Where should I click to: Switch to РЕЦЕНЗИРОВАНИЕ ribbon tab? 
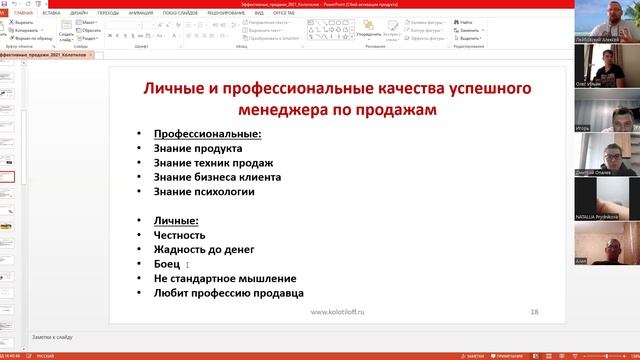(x=226, y=13)
